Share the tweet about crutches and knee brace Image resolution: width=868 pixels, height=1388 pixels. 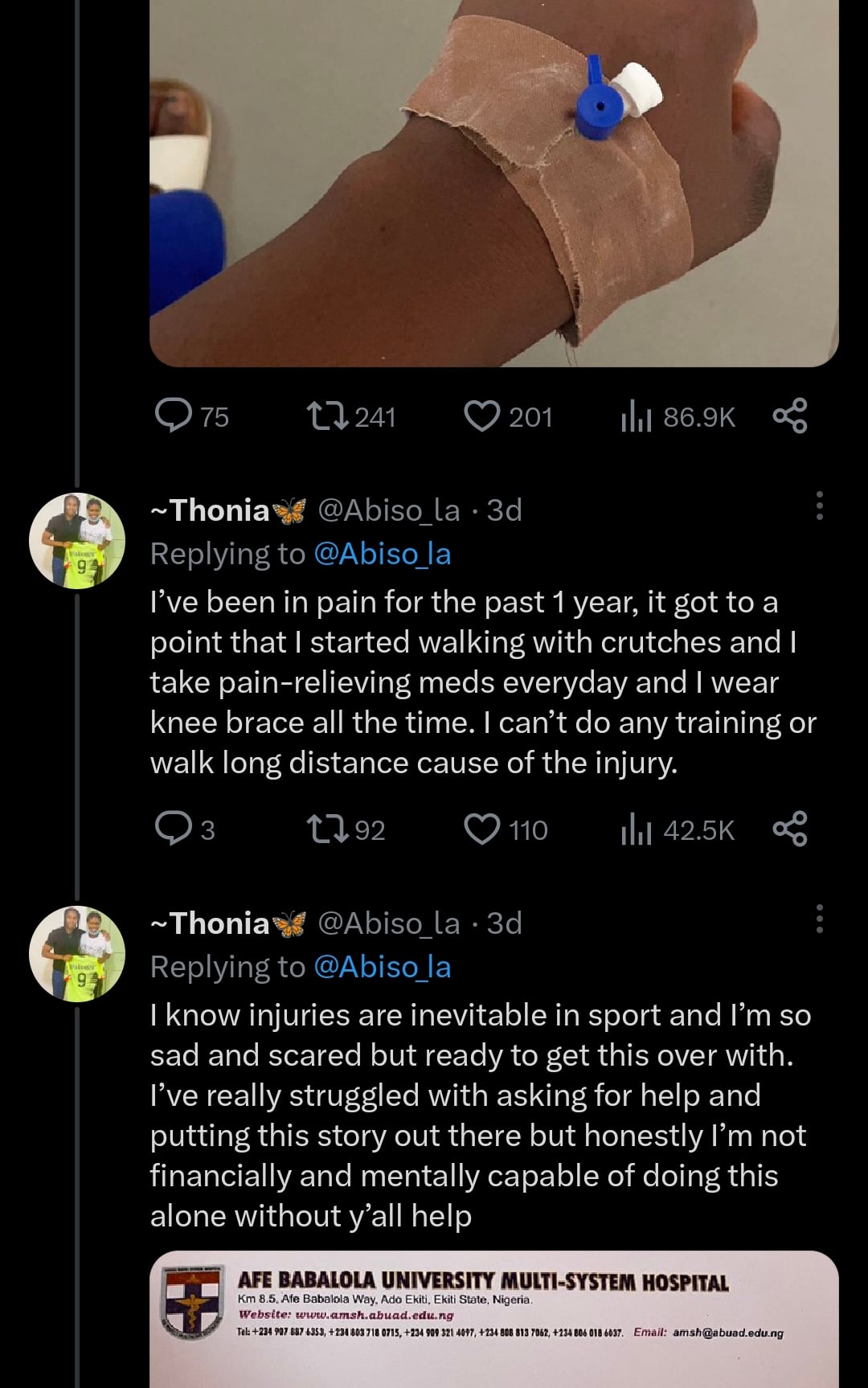790,829
